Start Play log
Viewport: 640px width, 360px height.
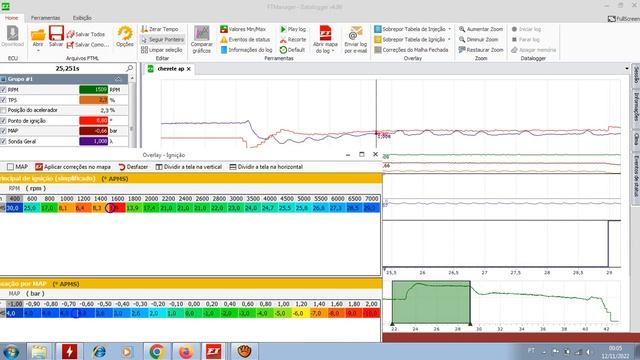(x=293, y=29)
